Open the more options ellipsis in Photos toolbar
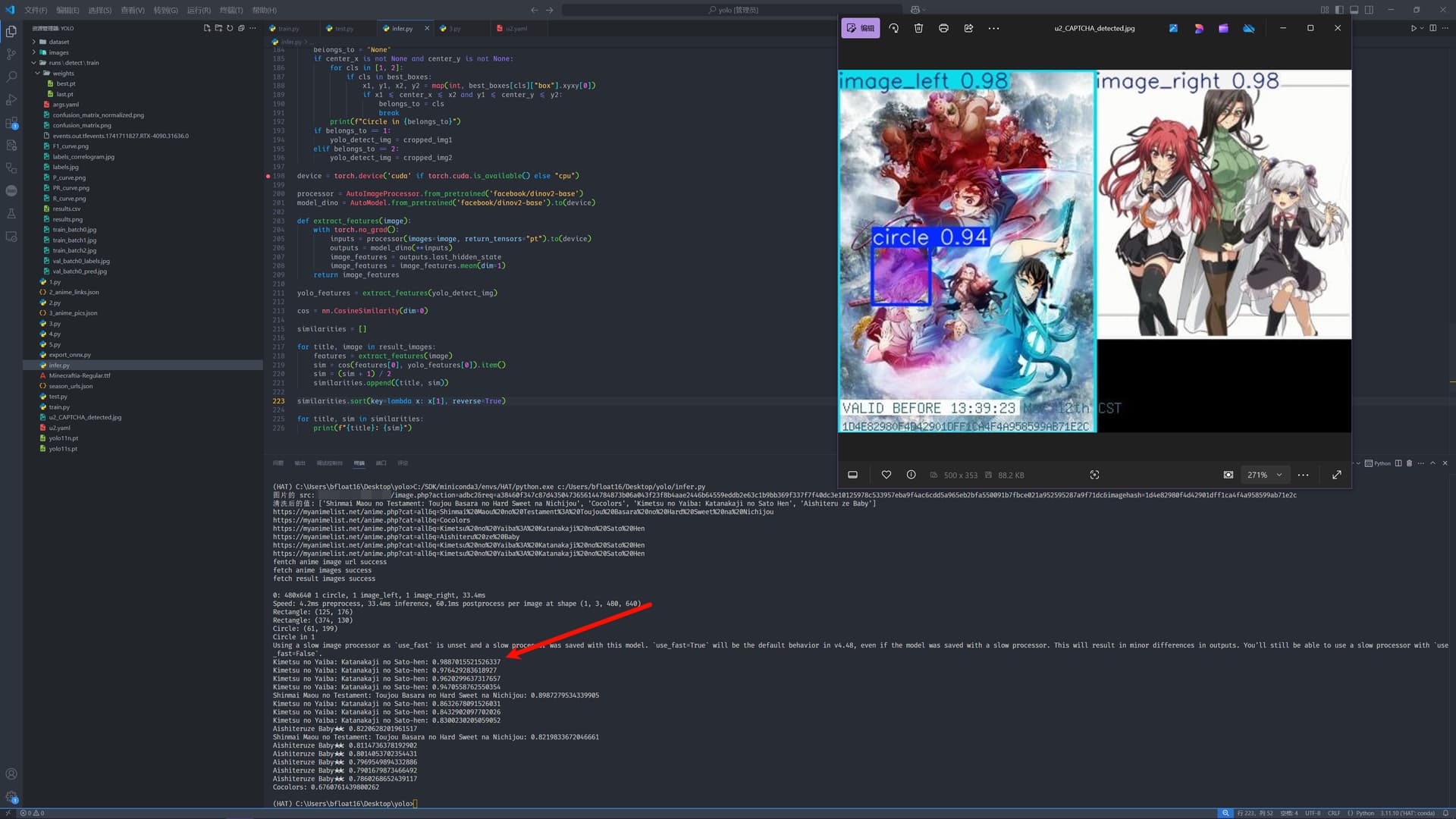Viewport: 1456px width, 819px height. pos(993,28)
